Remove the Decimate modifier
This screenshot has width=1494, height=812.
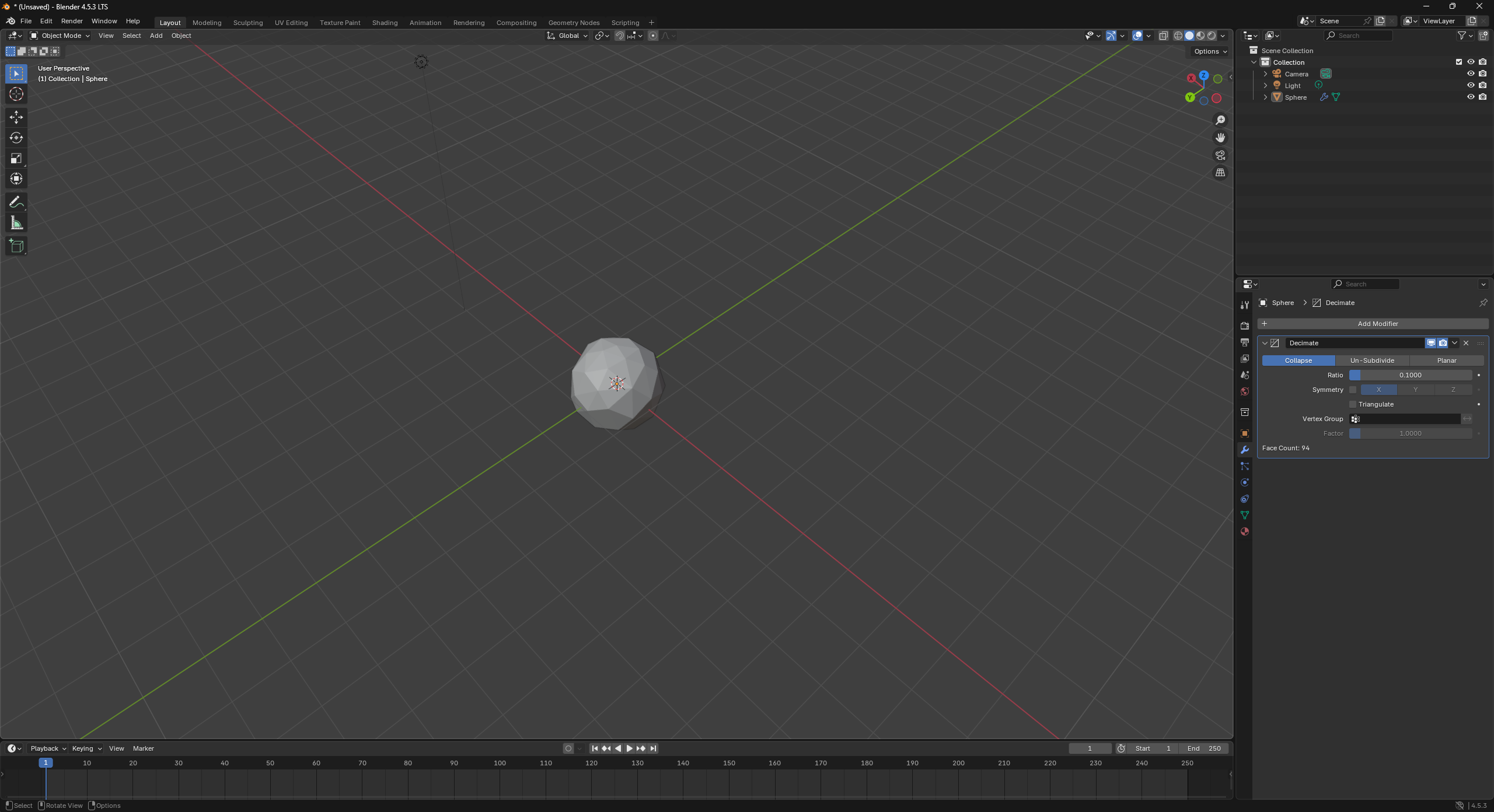click(x=1466, y=343)
